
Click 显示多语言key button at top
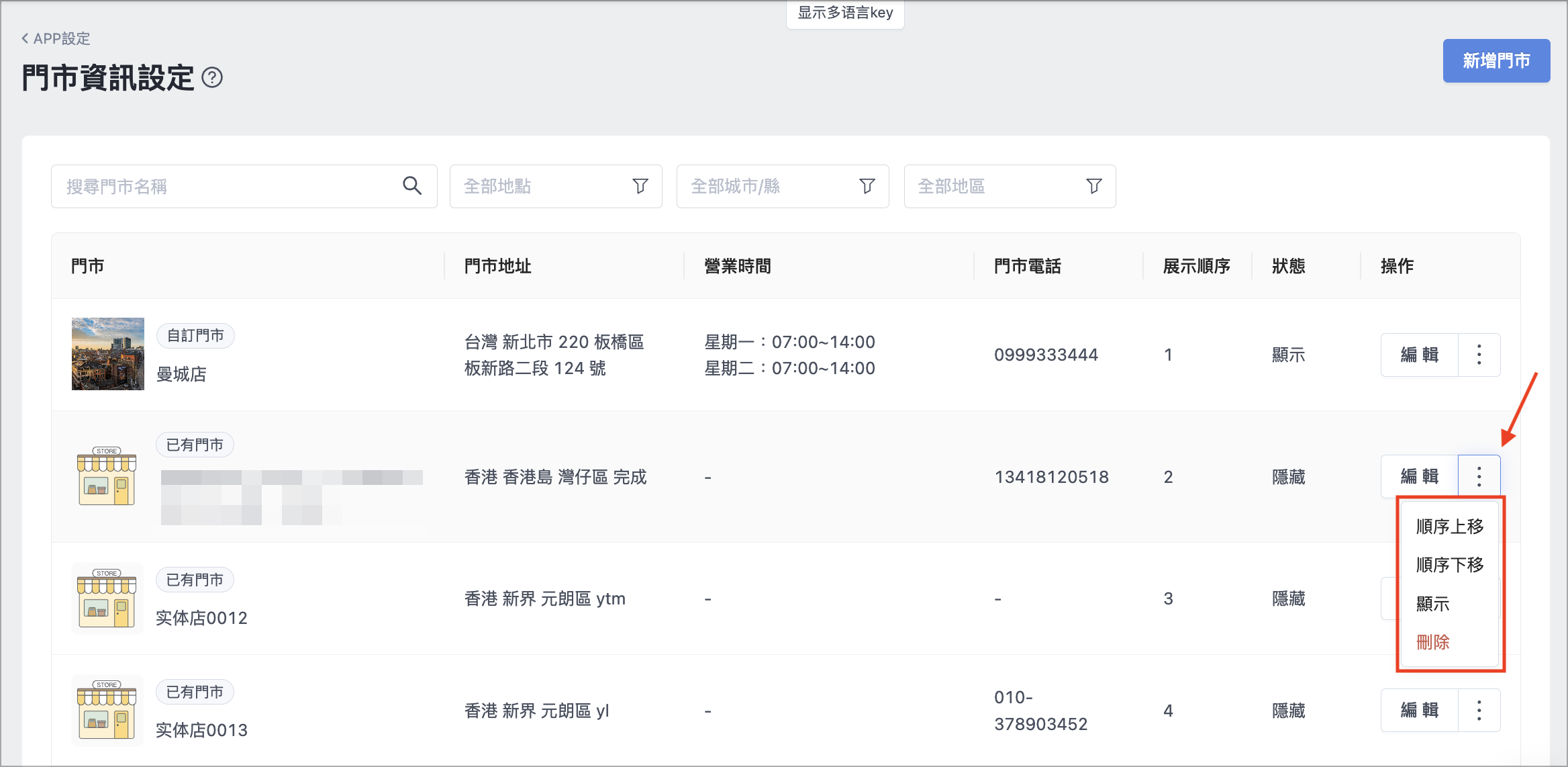coord(845,13)
